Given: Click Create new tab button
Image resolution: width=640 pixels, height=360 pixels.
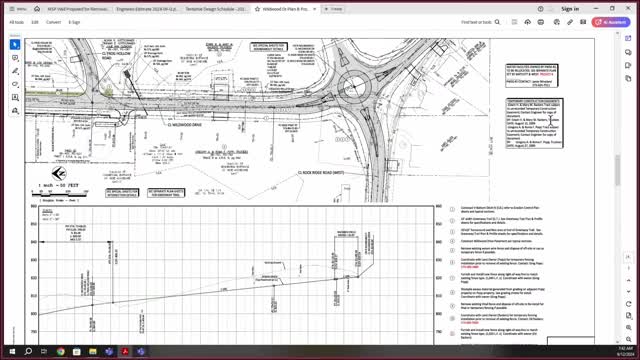Looking at the screenshot, I should click(x=333, y=9).
